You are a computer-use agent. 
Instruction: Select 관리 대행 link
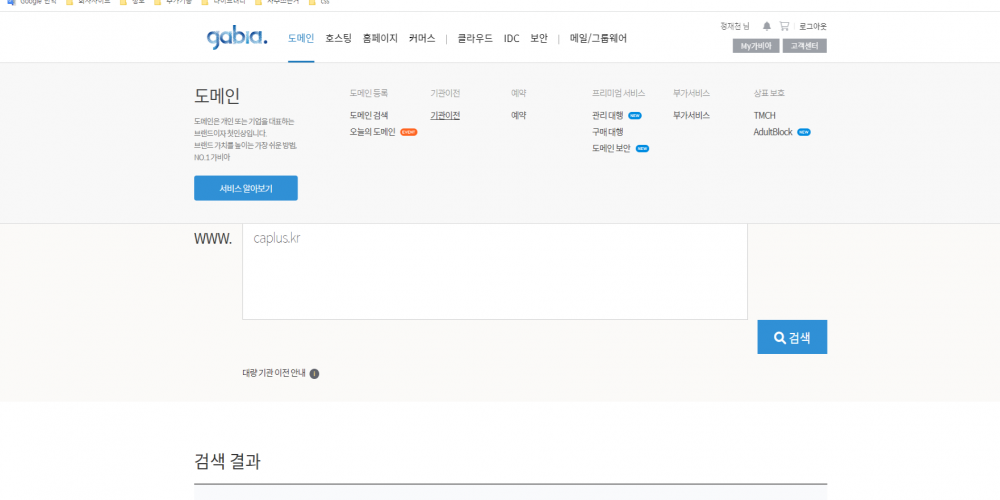607,115
